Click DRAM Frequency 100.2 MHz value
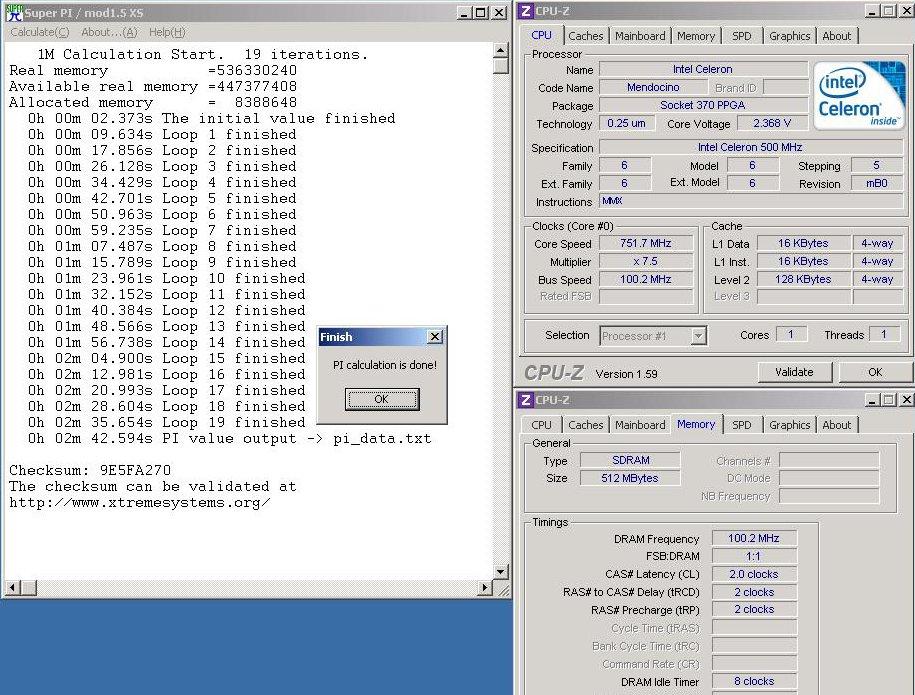Viewport: 915px width, 695px height. coord(754,539)
